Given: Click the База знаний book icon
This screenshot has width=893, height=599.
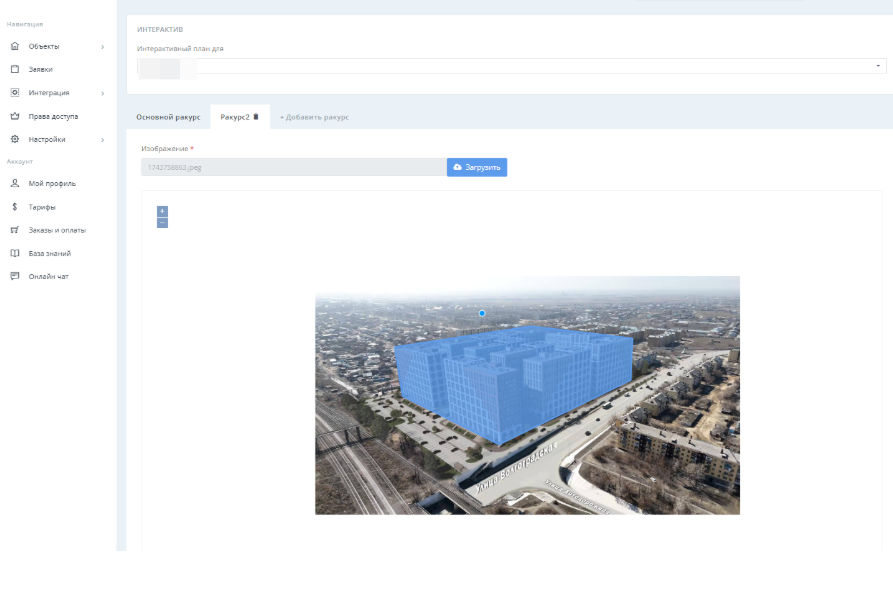Looking at the screenshot, I should click(x=15, y=253).
